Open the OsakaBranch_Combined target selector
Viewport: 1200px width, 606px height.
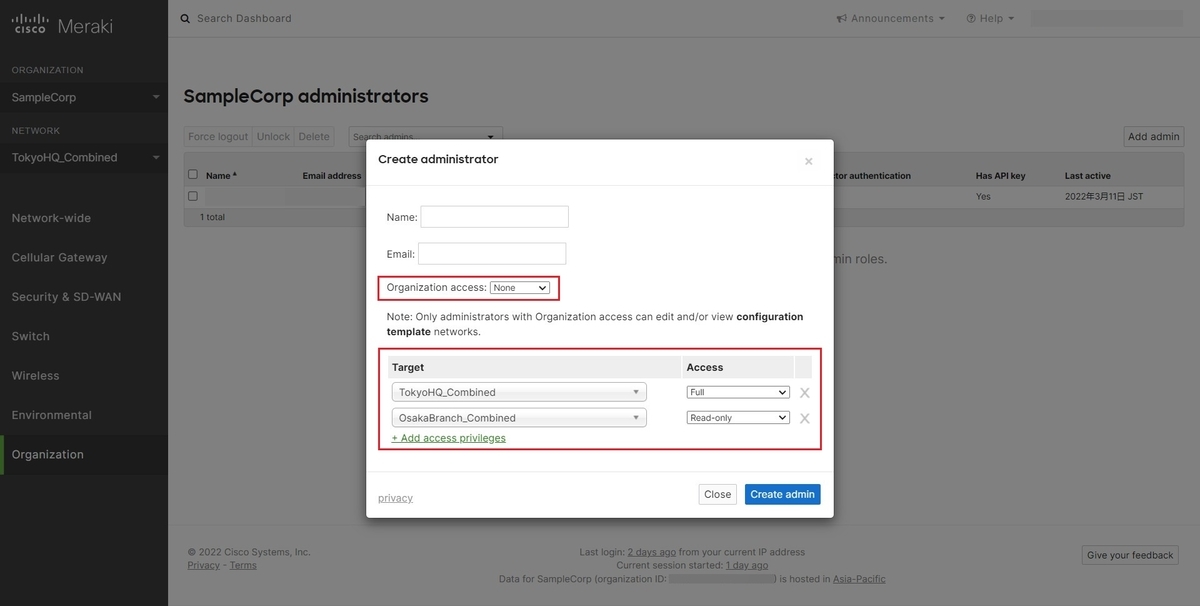pos(519,418)
